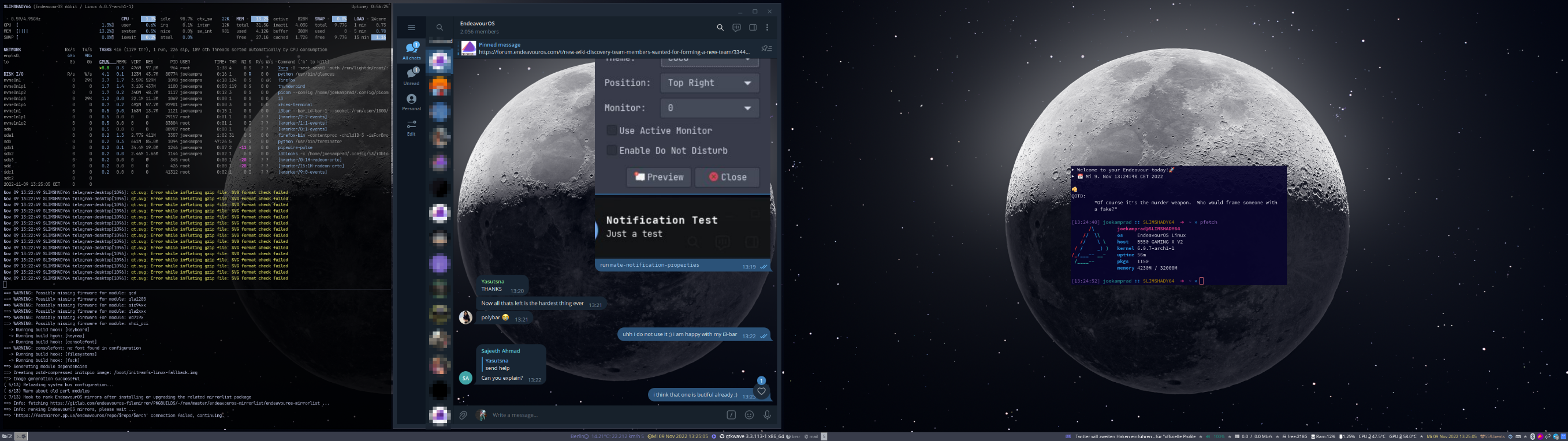Open the pinned forum.endeavouros.com link

614,52
